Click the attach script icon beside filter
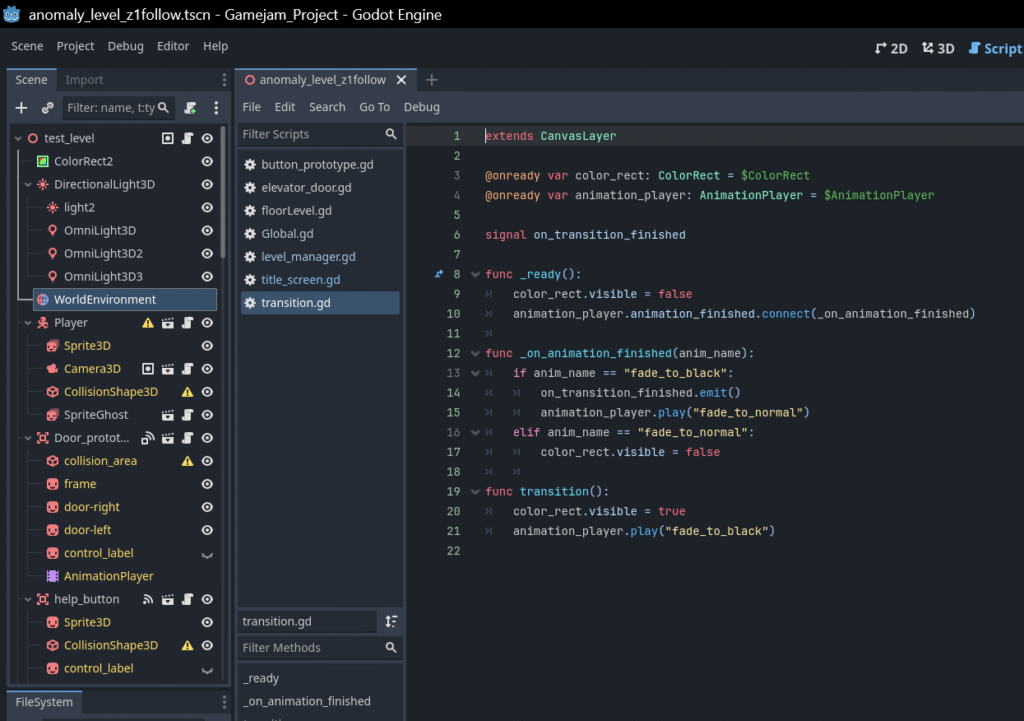This screenshot has width=1024, height=721. pos(190,108)
